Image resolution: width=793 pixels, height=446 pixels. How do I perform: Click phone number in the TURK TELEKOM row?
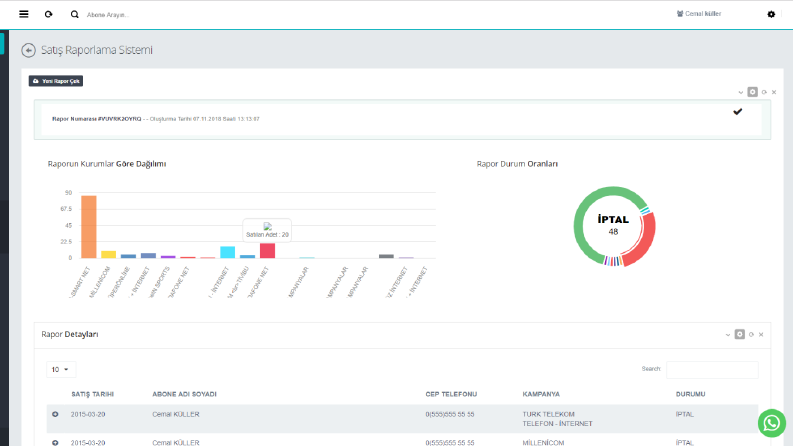click(x=450, y=414)
